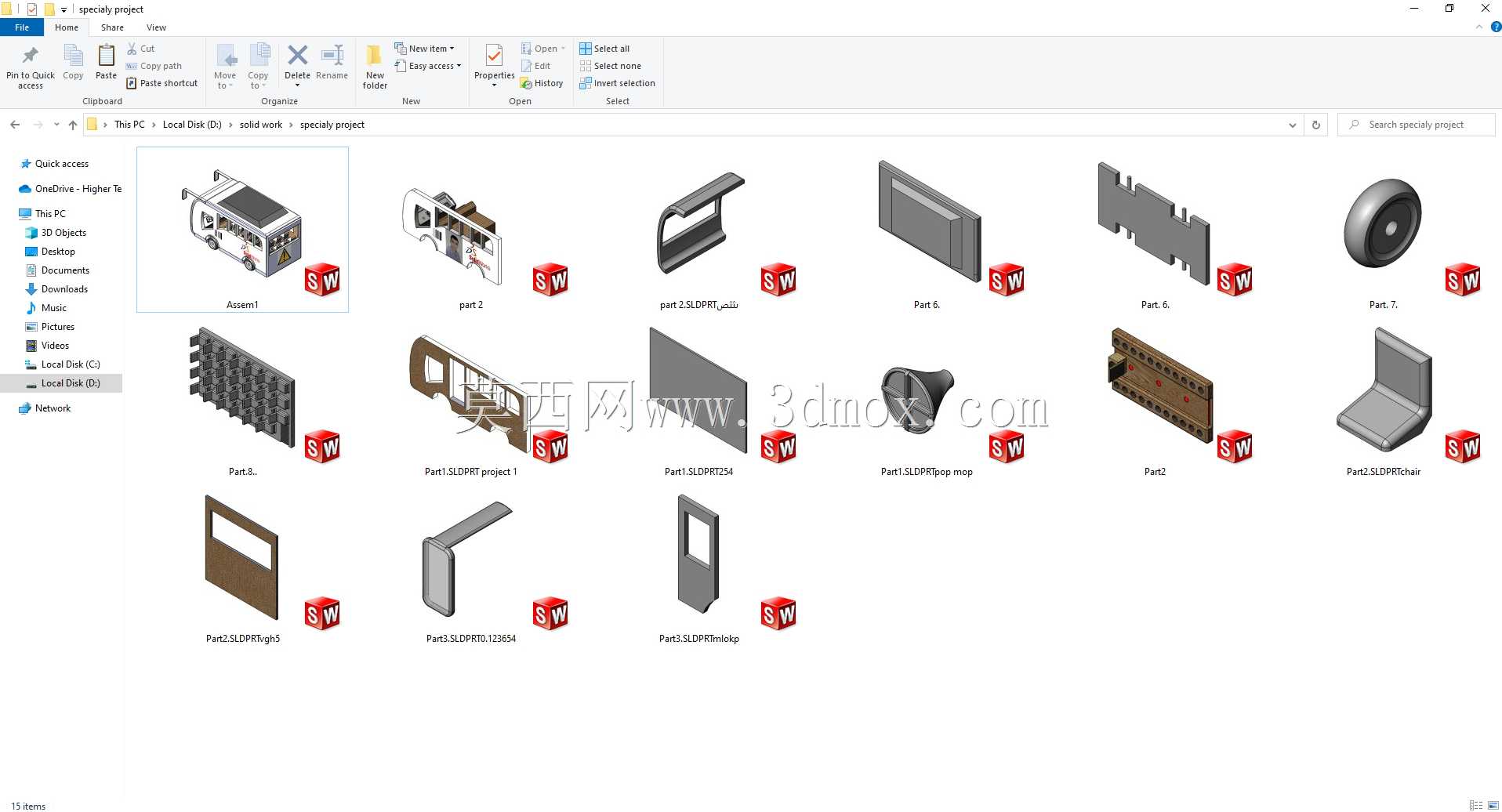Screen dimensions: 1502x812
Task: Click the Rename icon
Action: pos(332,55)
